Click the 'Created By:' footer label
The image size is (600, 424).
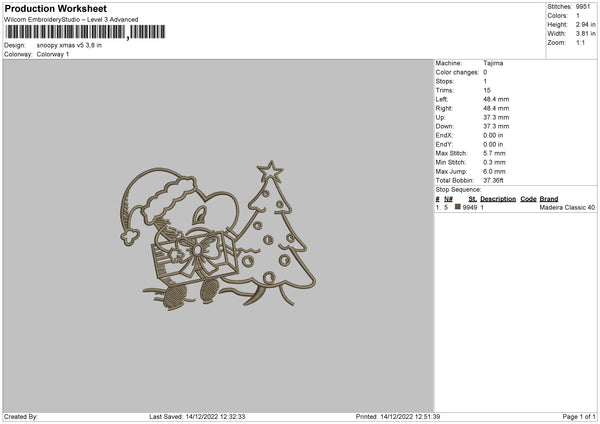point(21,417)
